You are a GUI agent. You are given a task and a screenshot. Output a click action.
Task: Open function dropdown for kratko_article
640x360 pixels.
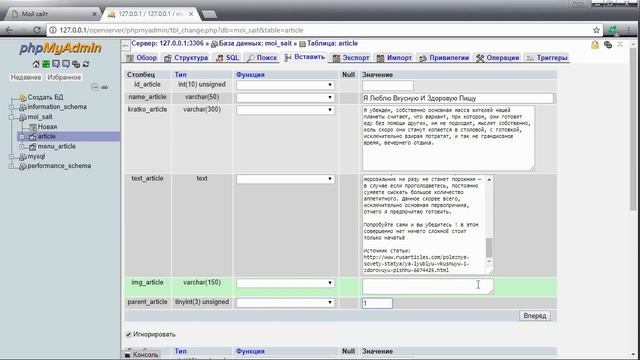285,110
